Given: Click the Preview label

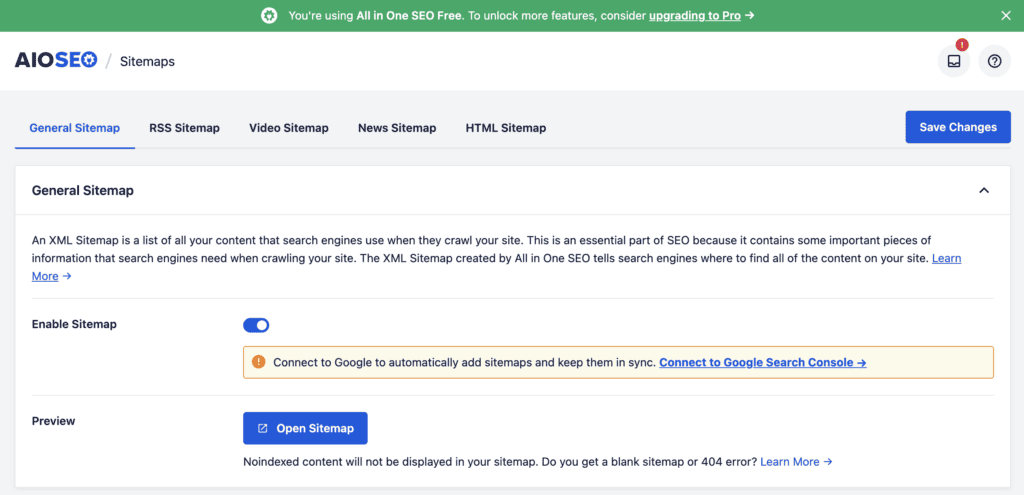Looking at the screenshot, I should pos(54,421).
